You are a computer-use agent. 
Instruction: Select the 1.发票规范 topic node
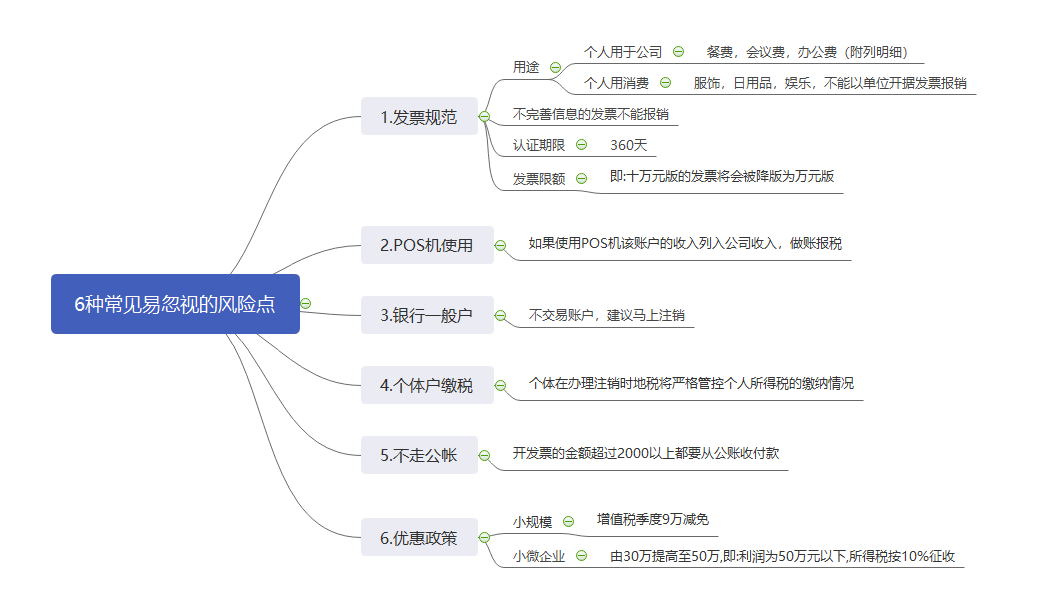point(419,117)
